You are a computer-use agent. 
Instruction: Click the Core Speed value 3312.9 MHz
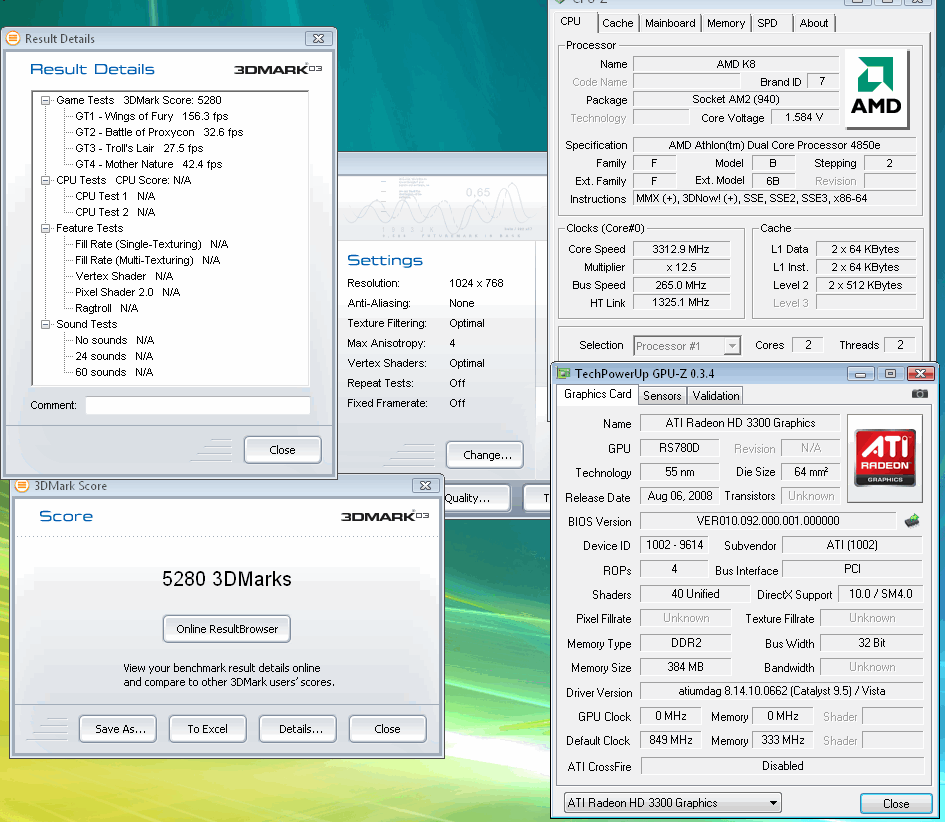pyautogui.click(x=681, y=249)
